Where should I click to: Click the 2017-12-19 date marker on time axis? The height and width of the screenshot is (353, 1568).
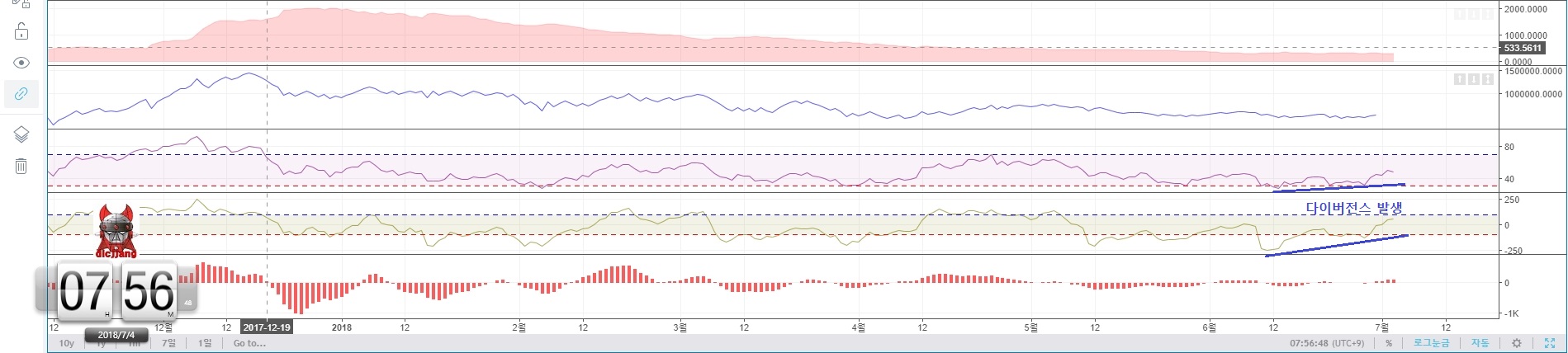[266, 327]
